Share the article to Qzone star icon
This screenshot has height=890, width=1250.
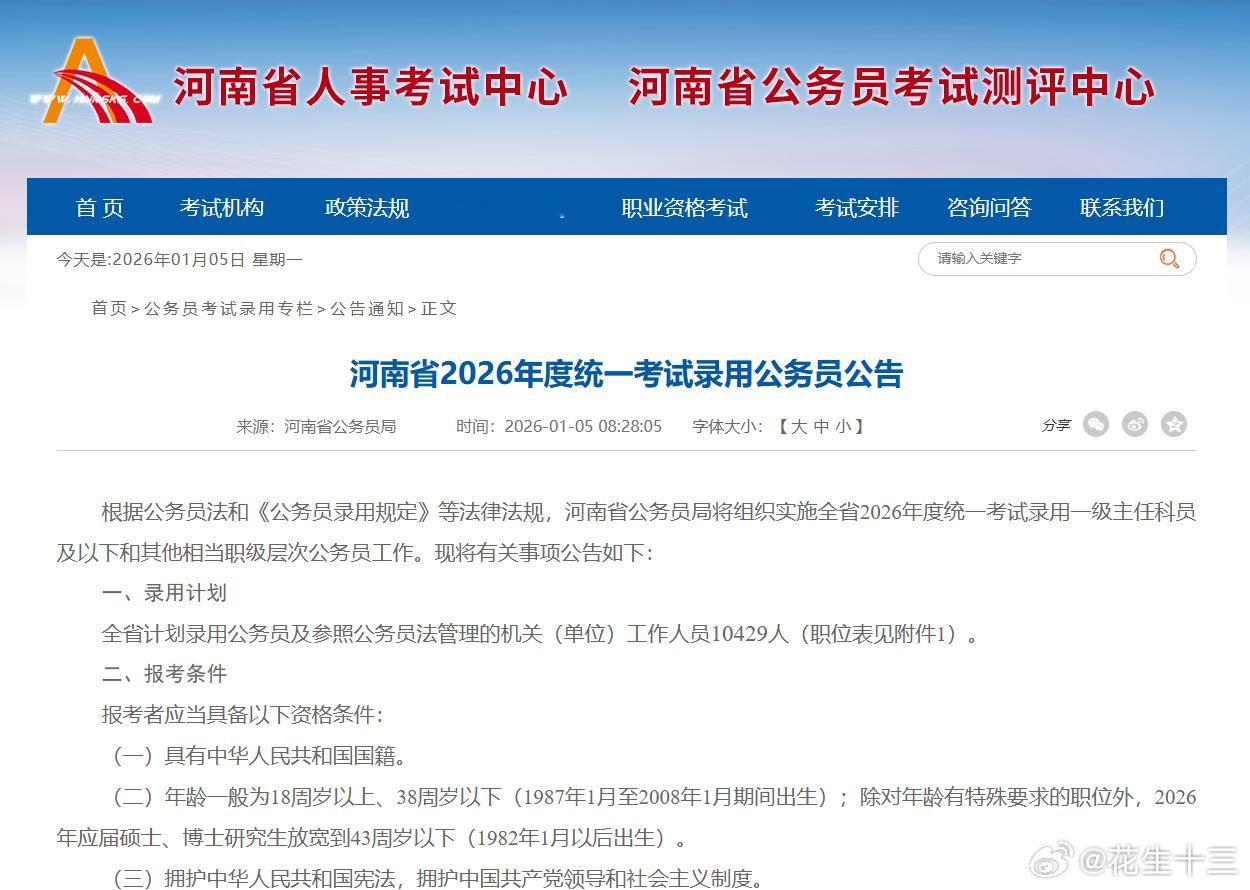tap(1173, 424)
